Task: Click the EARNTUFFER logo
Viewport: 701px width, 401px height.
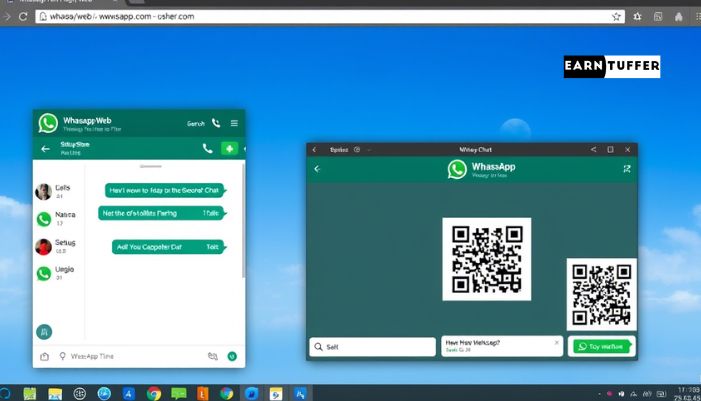Action: point(612,66)
